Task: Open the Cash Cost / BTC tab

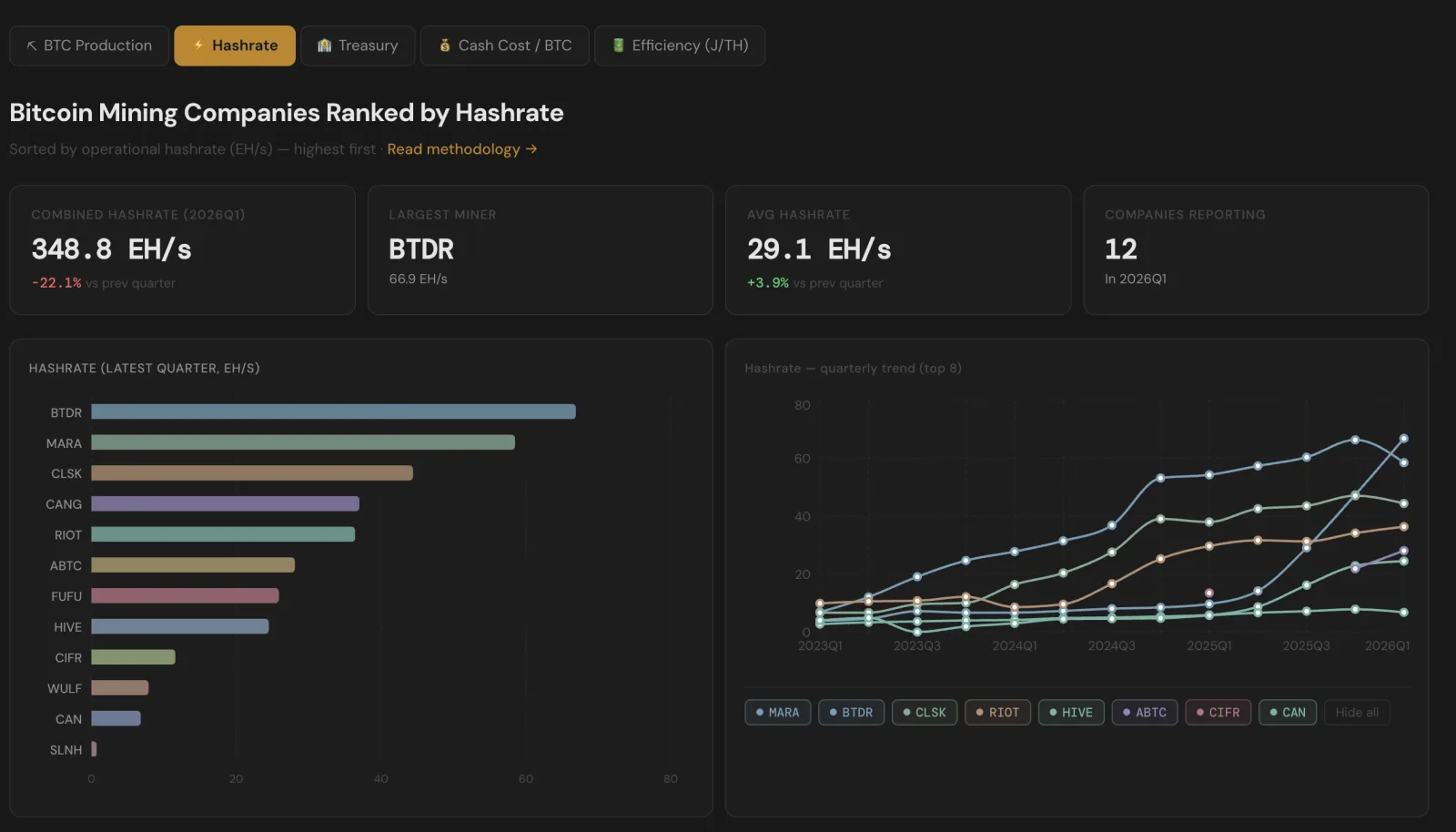Action: point(505,46)
